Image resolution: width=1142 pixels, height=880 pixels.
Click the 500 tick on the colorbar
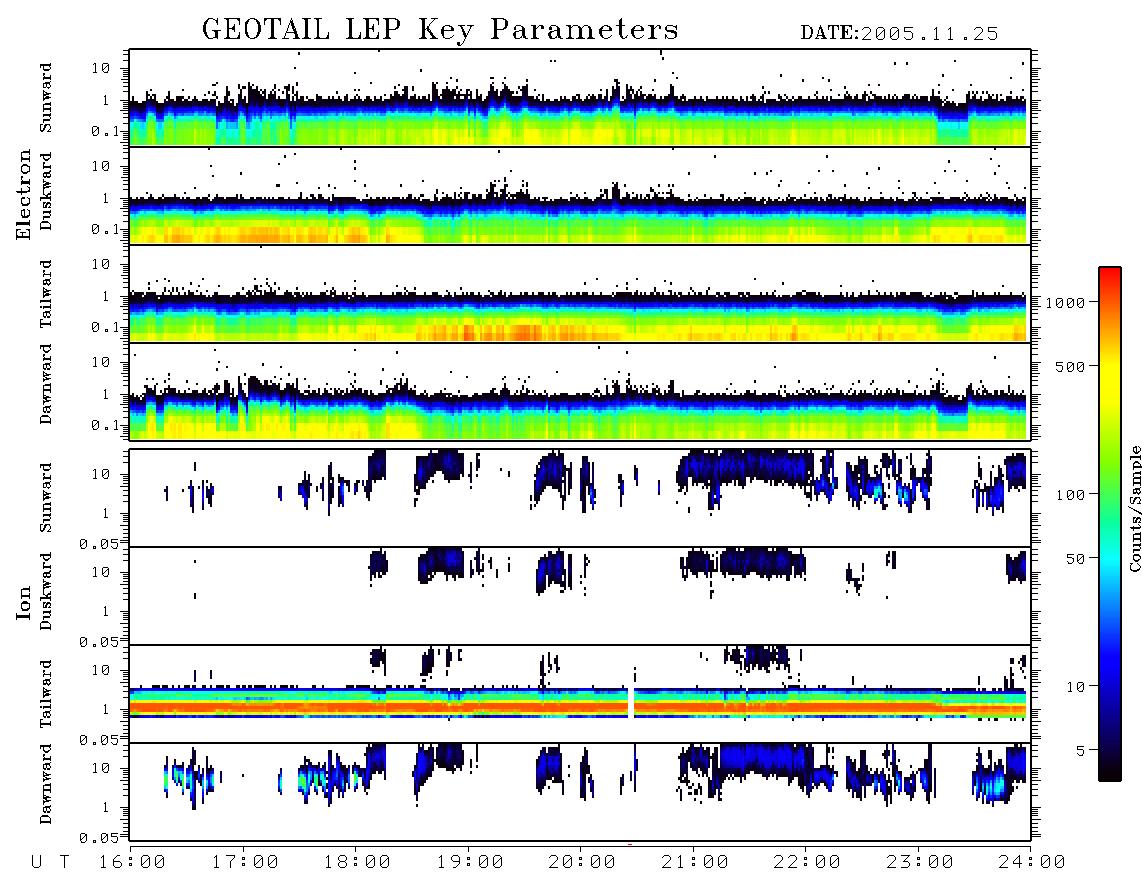pos(1071,366)
